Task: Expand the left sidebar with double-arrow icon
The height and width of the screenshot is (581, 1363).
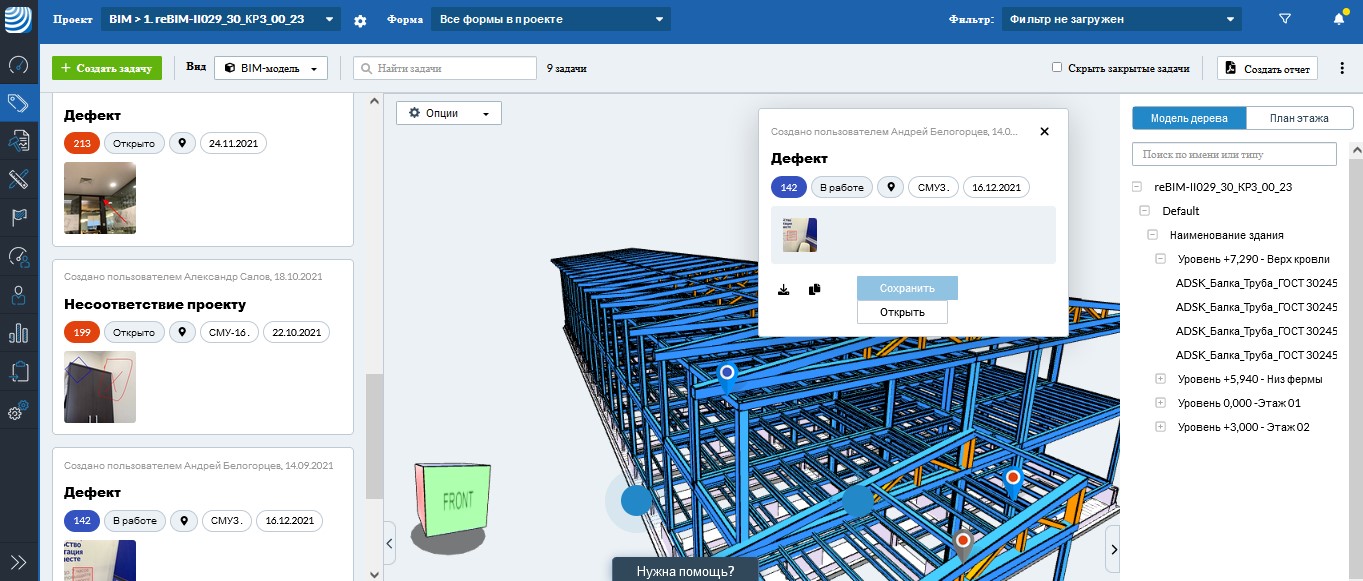Action: click(18, 561)
